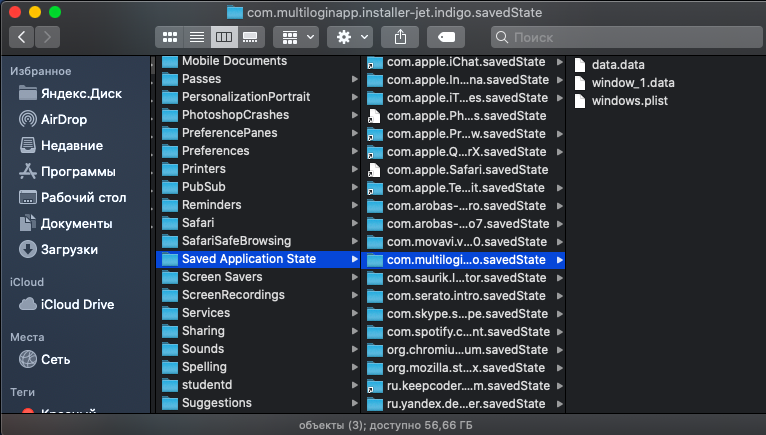Click the Share toolbar button

click(400, 37)
